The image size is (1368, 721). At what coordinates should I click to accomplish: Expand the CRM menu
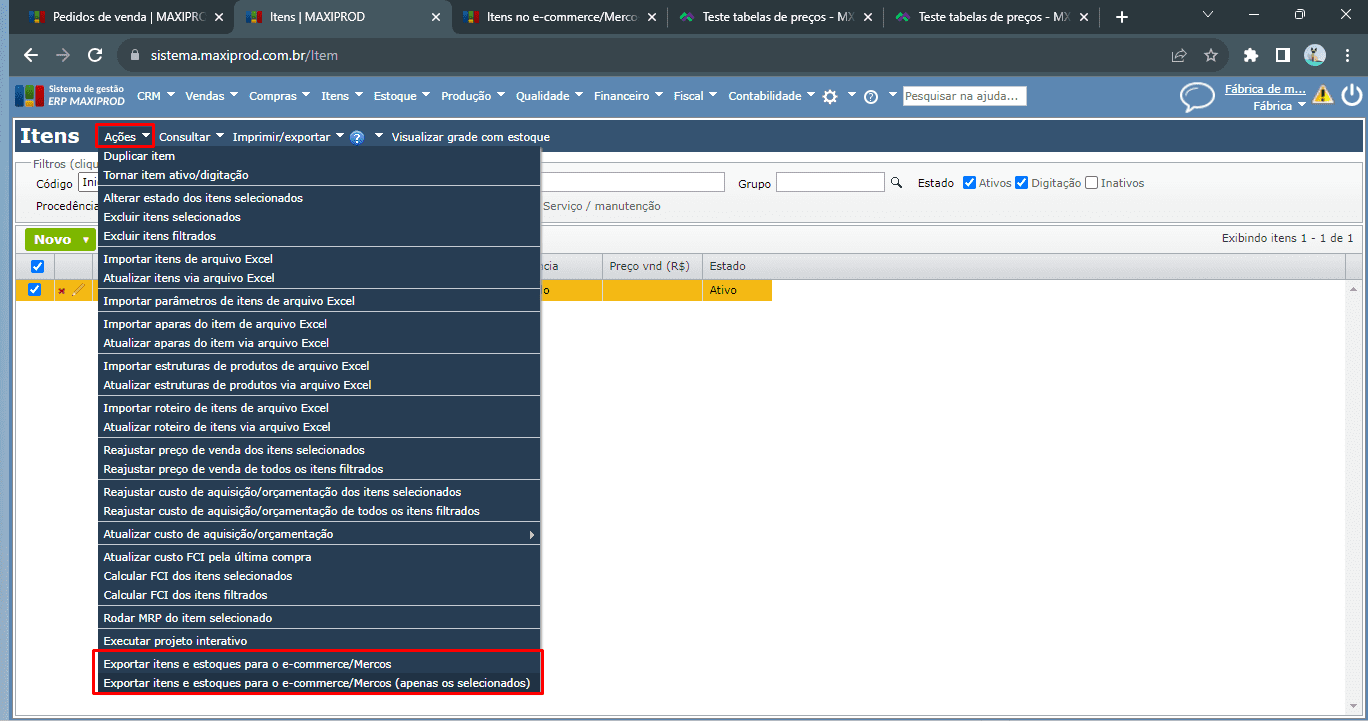click(x=155, y=96)
